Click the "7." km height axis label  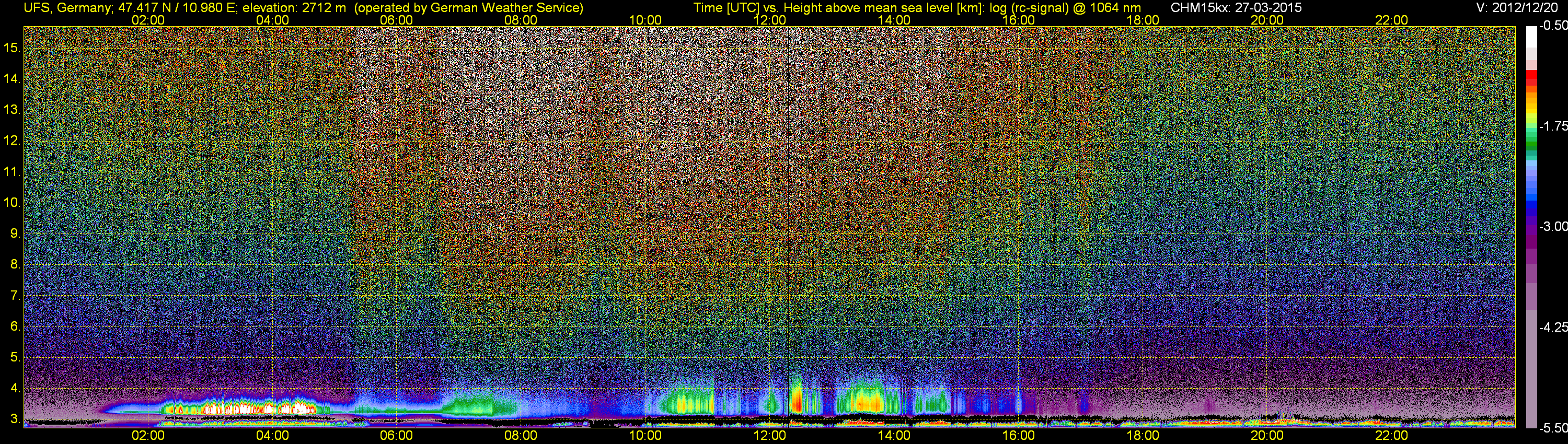[15, 296]
